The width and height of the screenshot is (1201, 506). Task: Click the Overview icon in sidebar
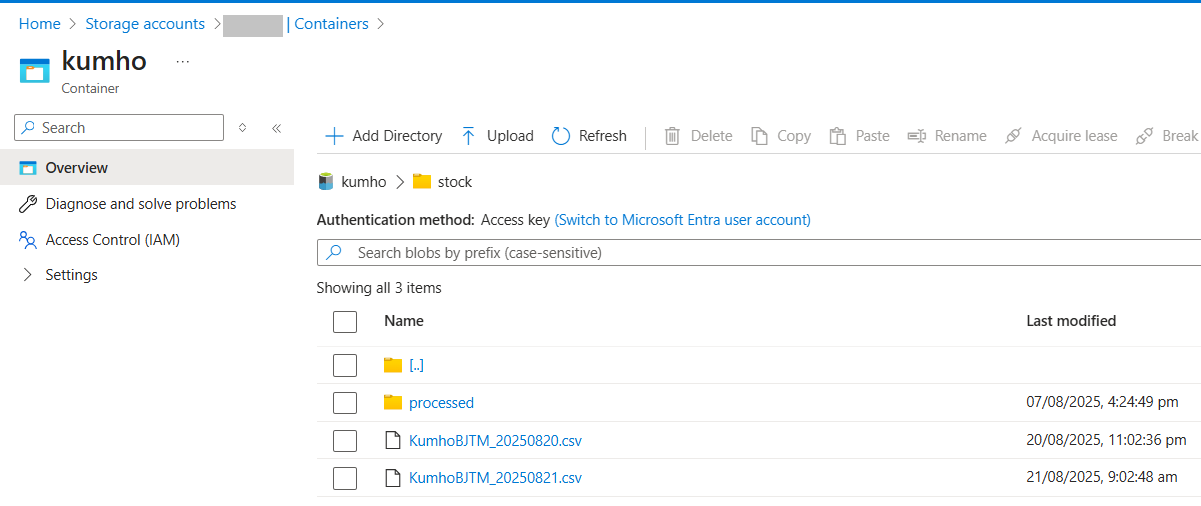tap(27, 168)
